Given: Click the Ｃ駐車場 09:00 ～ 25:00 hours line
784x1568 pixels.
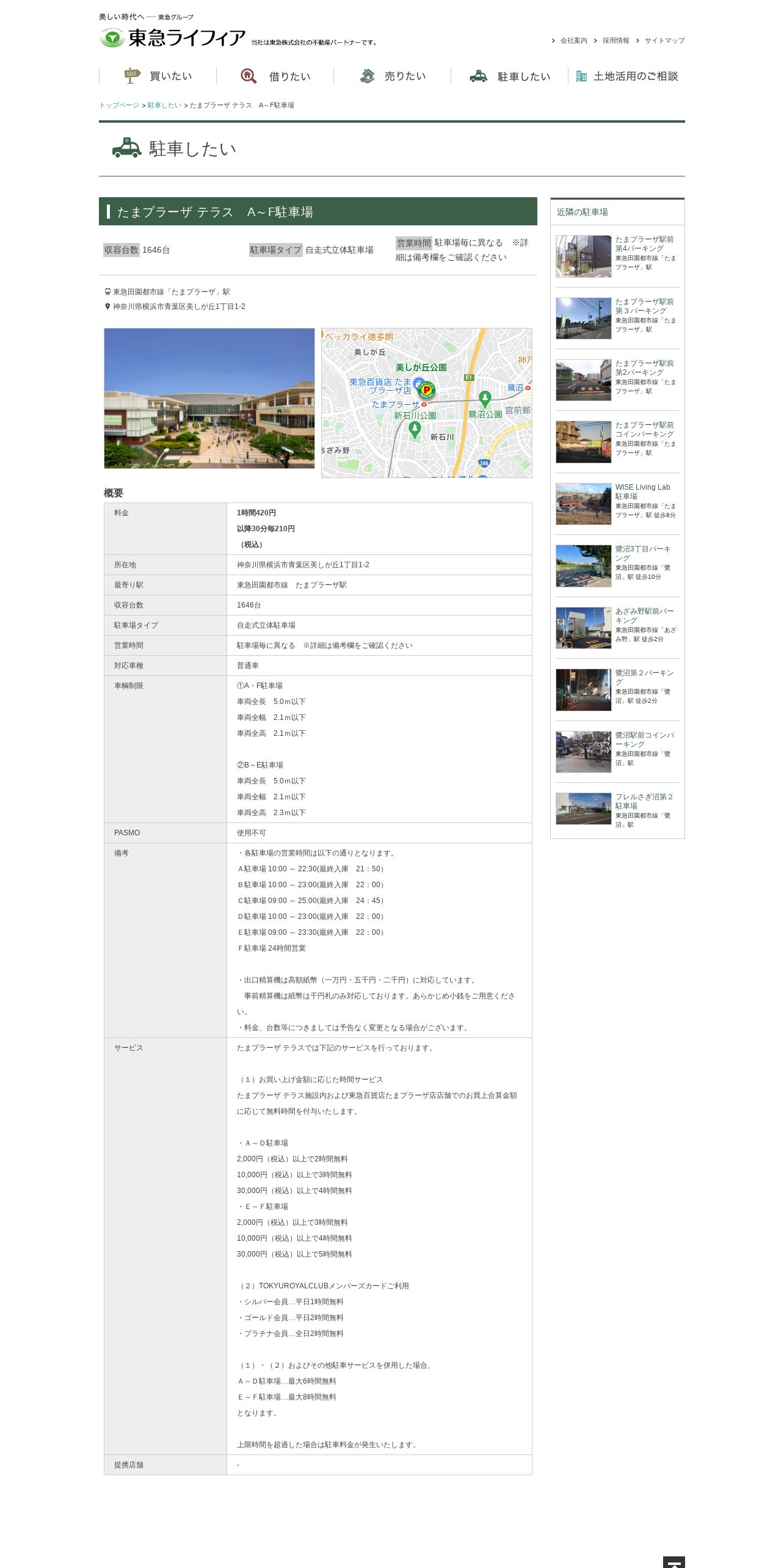Looking at the screenshot, I should coord(312,901).
